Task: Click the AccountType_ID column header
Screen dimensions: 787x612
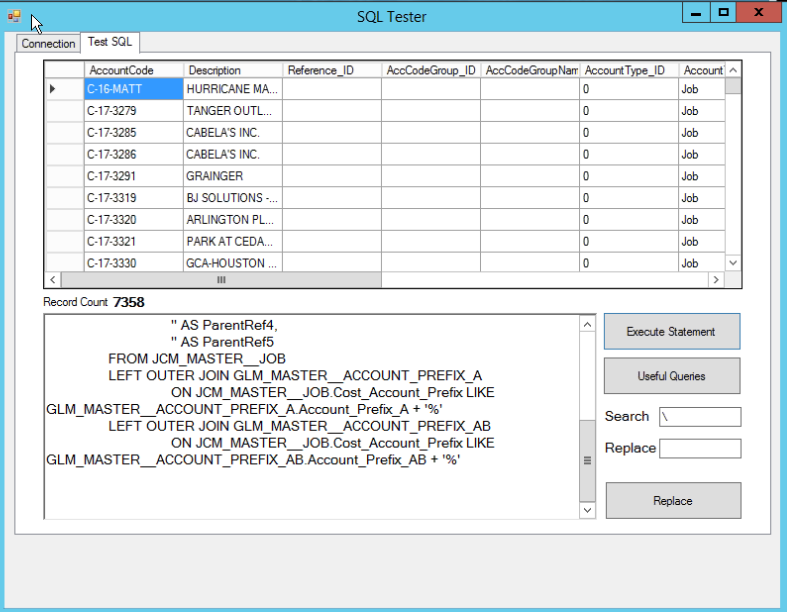Action: 628,70
